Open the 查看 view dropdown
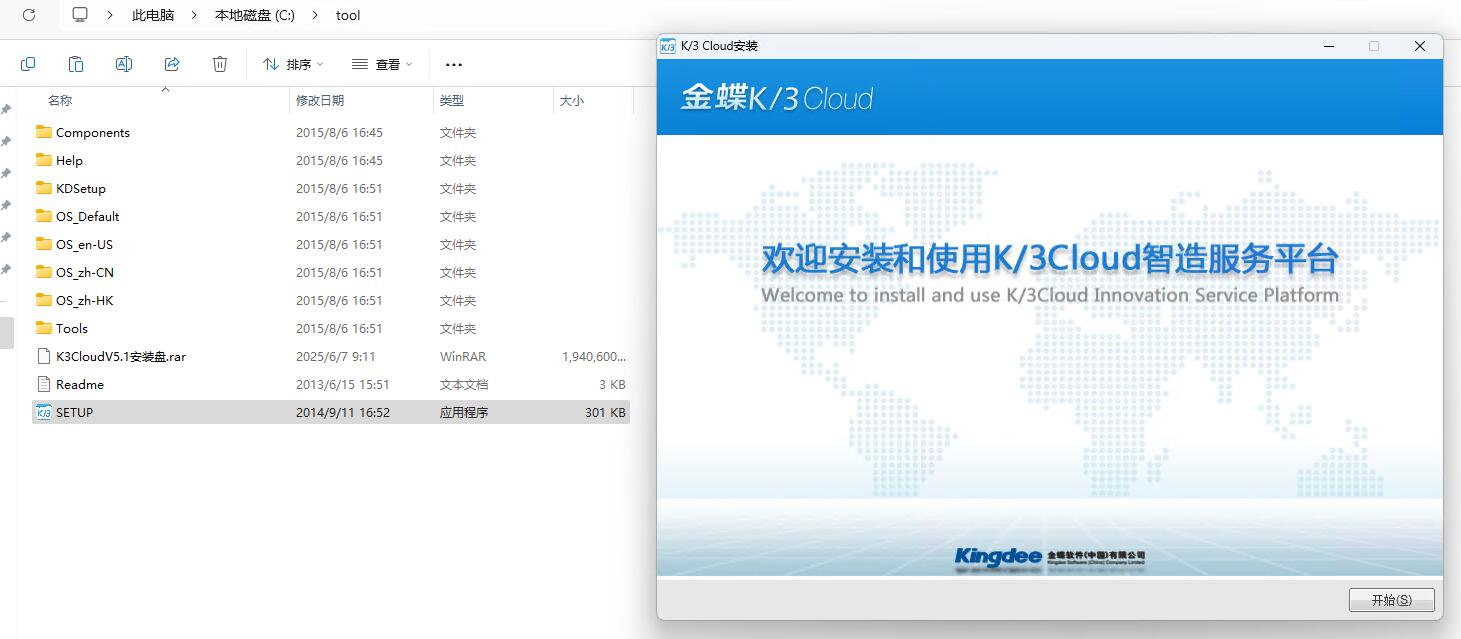Image resolution: width=1461 pixels, height=639 pixels. pos(382,64)
